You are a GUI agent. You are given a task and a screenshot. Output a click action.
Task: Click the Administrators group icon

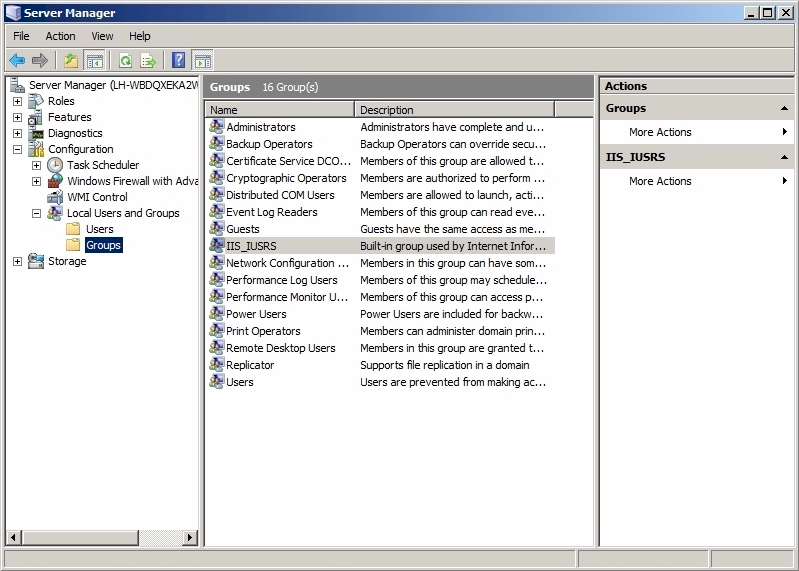point(217,126)
